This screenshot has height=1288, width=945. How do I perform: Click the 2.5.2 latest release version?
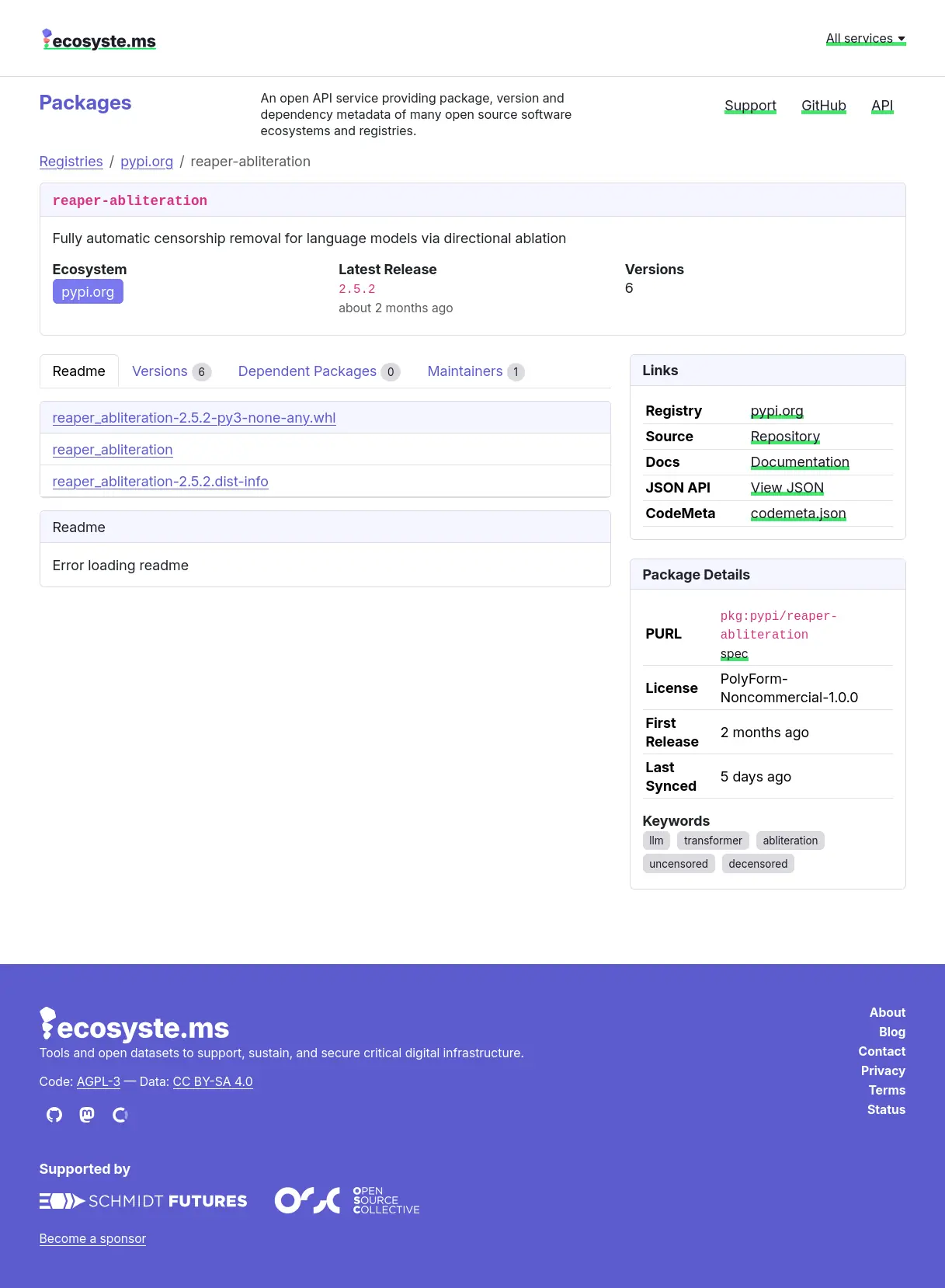[x=357, y=289]
